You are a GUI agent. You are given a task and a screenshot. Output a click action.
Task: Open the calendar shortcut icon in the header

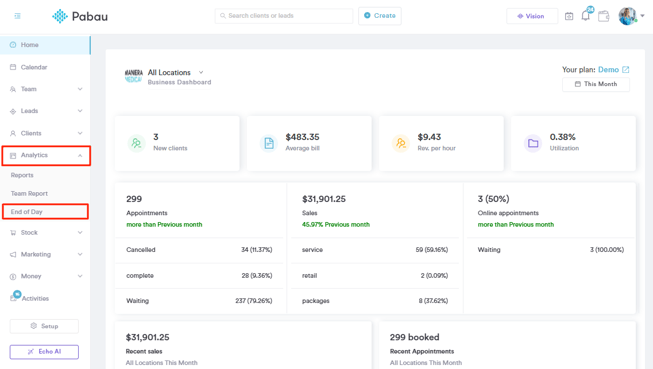[x=569, y=16]
